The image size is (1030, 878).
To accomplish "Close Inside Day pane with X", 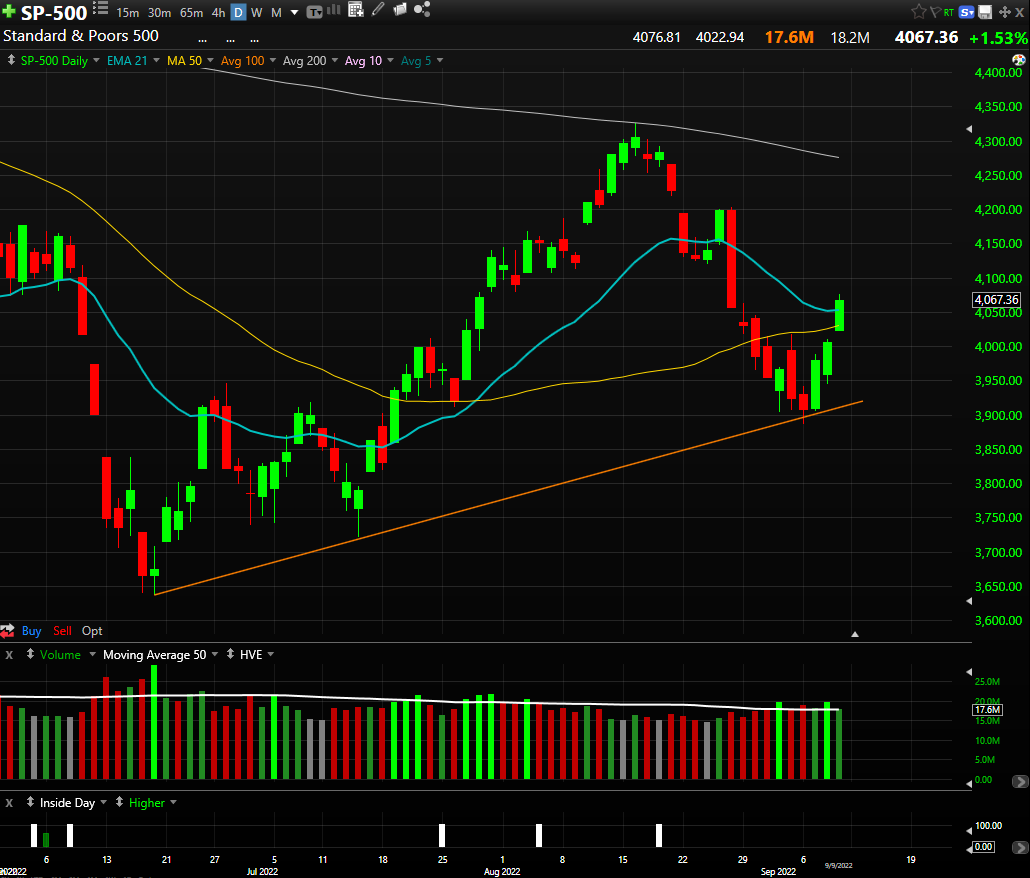I will [9, 802].
